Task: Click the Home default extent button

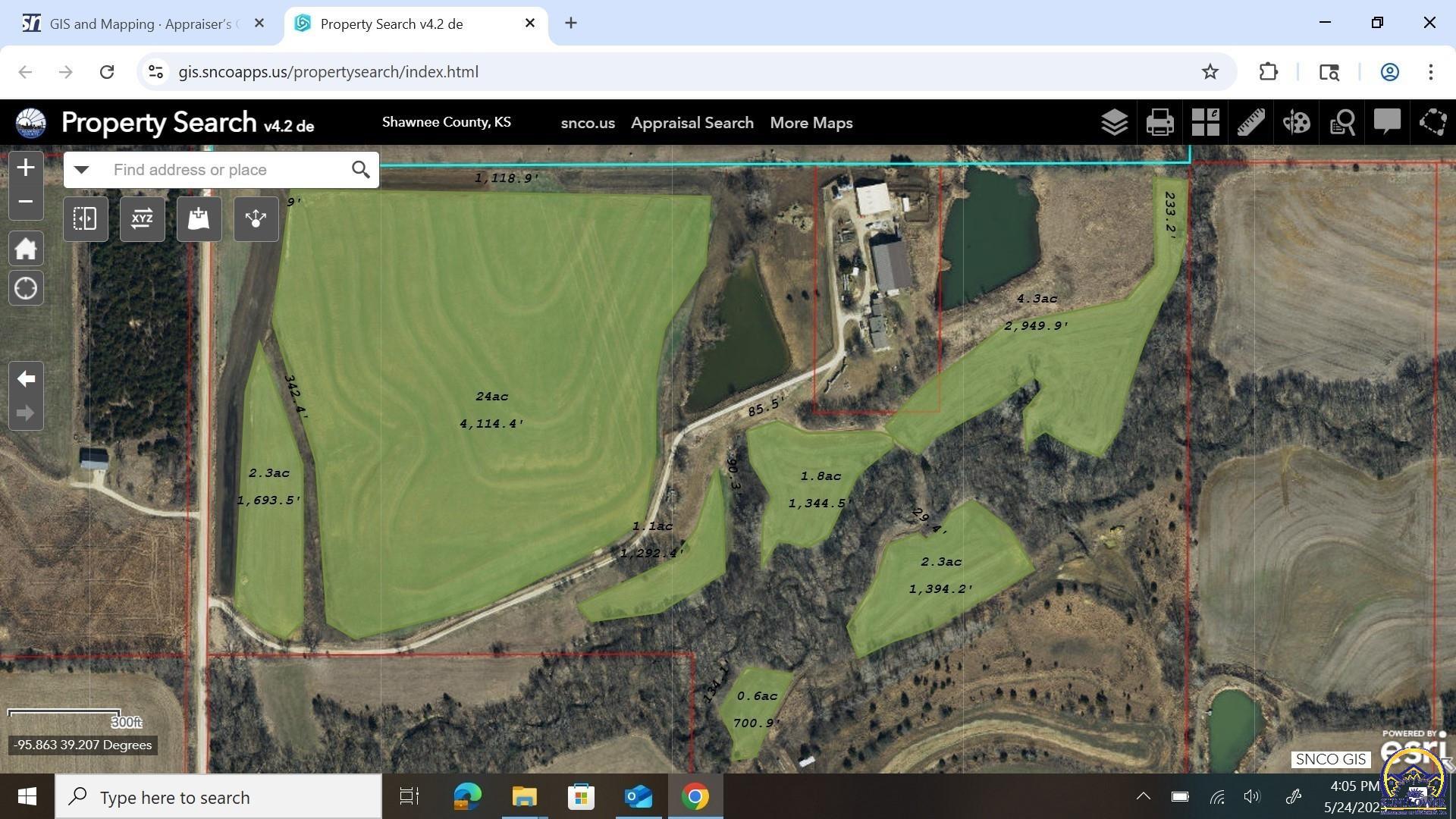Action: tap(26, 249)
